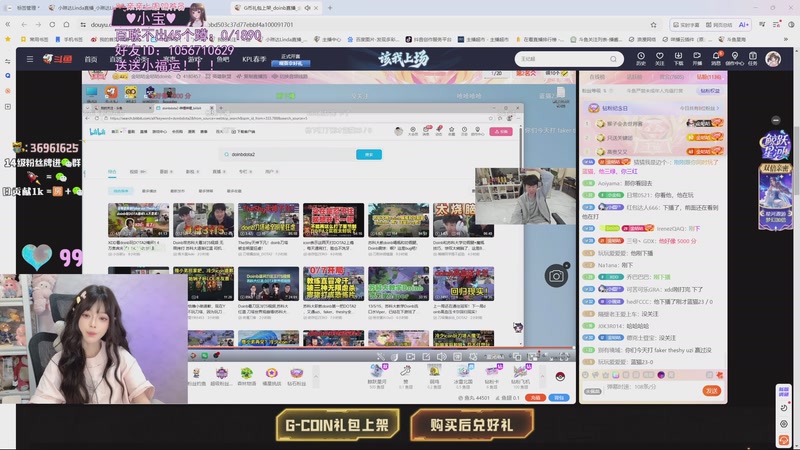800x450 pixels.
Task: Send the 冰雪北国 gift
Action: pyautogui.click(x=463, y=377)
